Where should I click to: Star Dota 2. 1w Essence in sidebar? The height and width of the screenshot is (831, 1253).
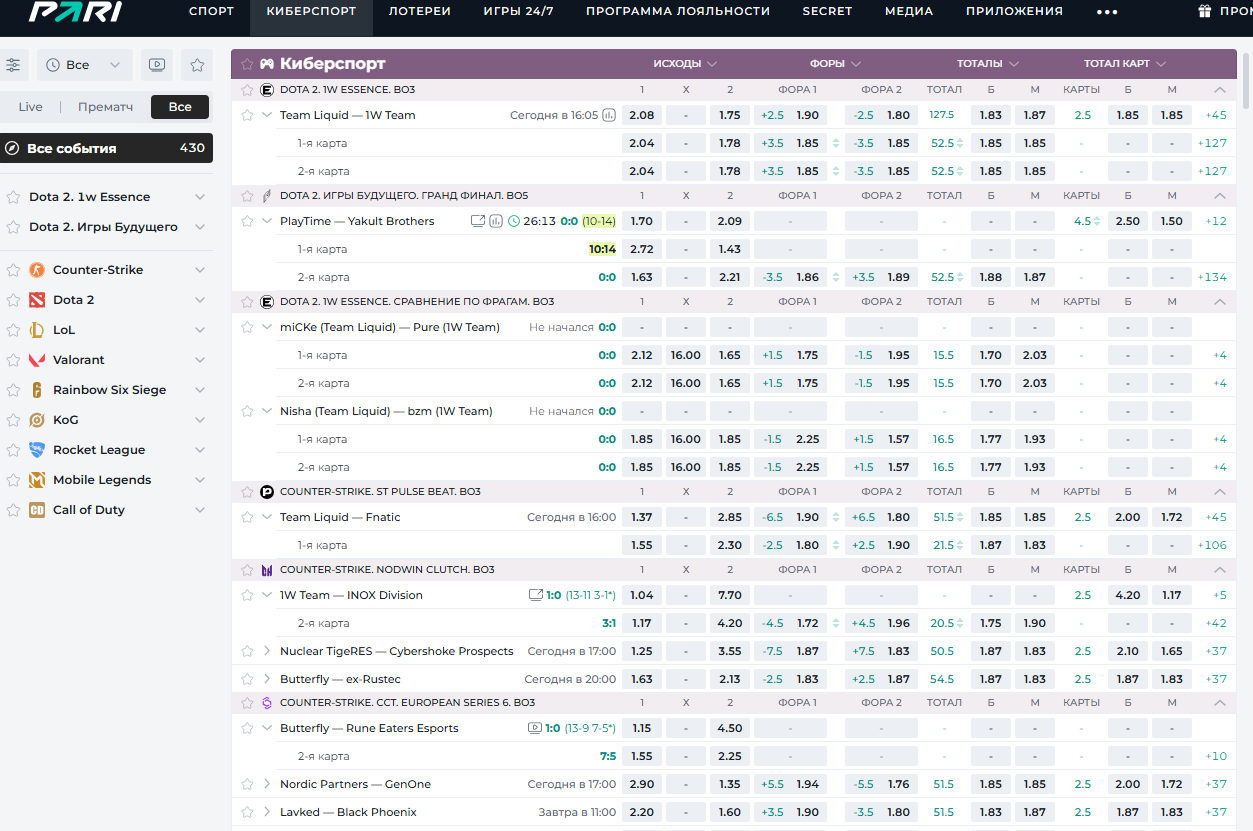(x=13, y=197)
